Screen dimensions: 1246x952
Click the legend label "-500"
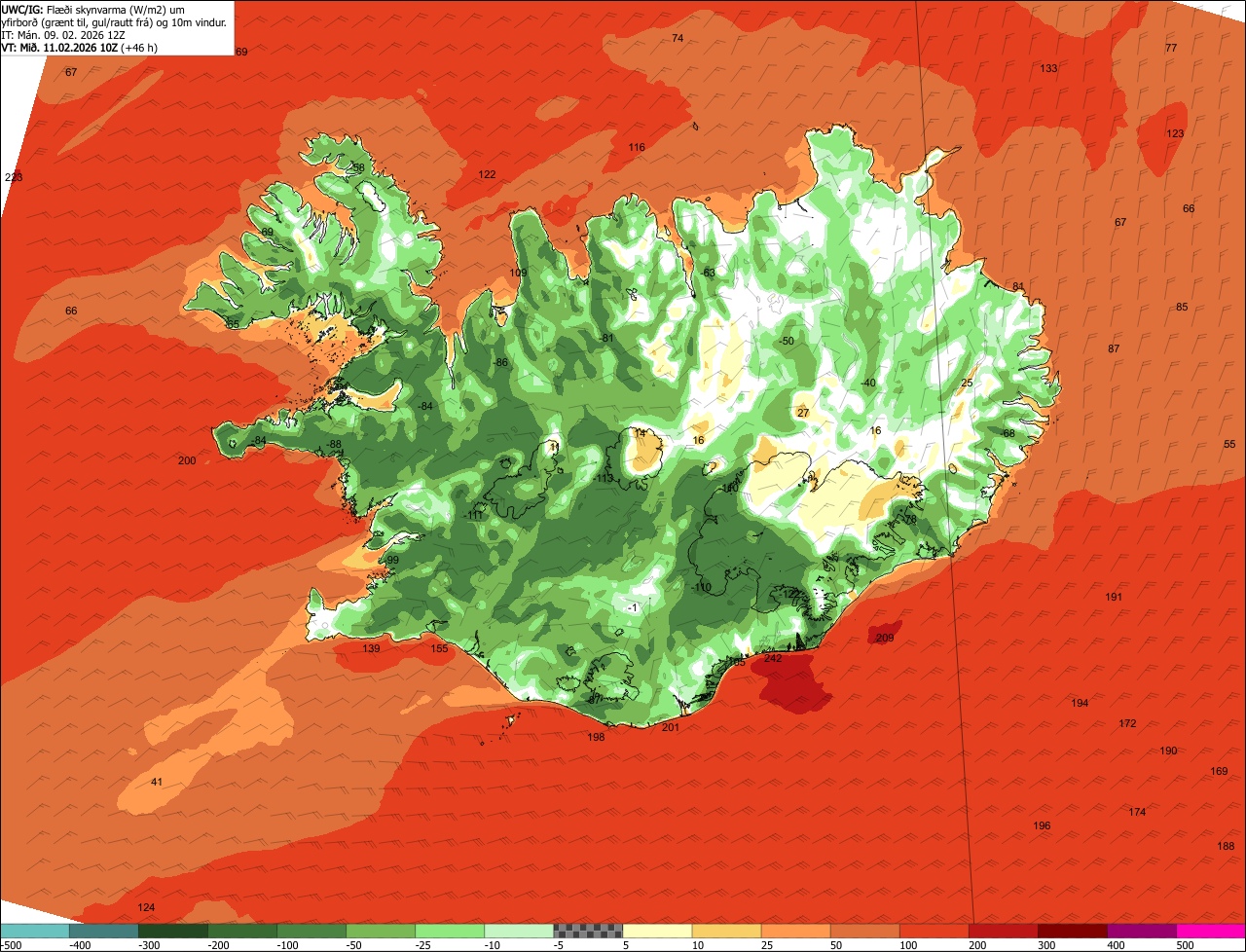click(11, 945)
